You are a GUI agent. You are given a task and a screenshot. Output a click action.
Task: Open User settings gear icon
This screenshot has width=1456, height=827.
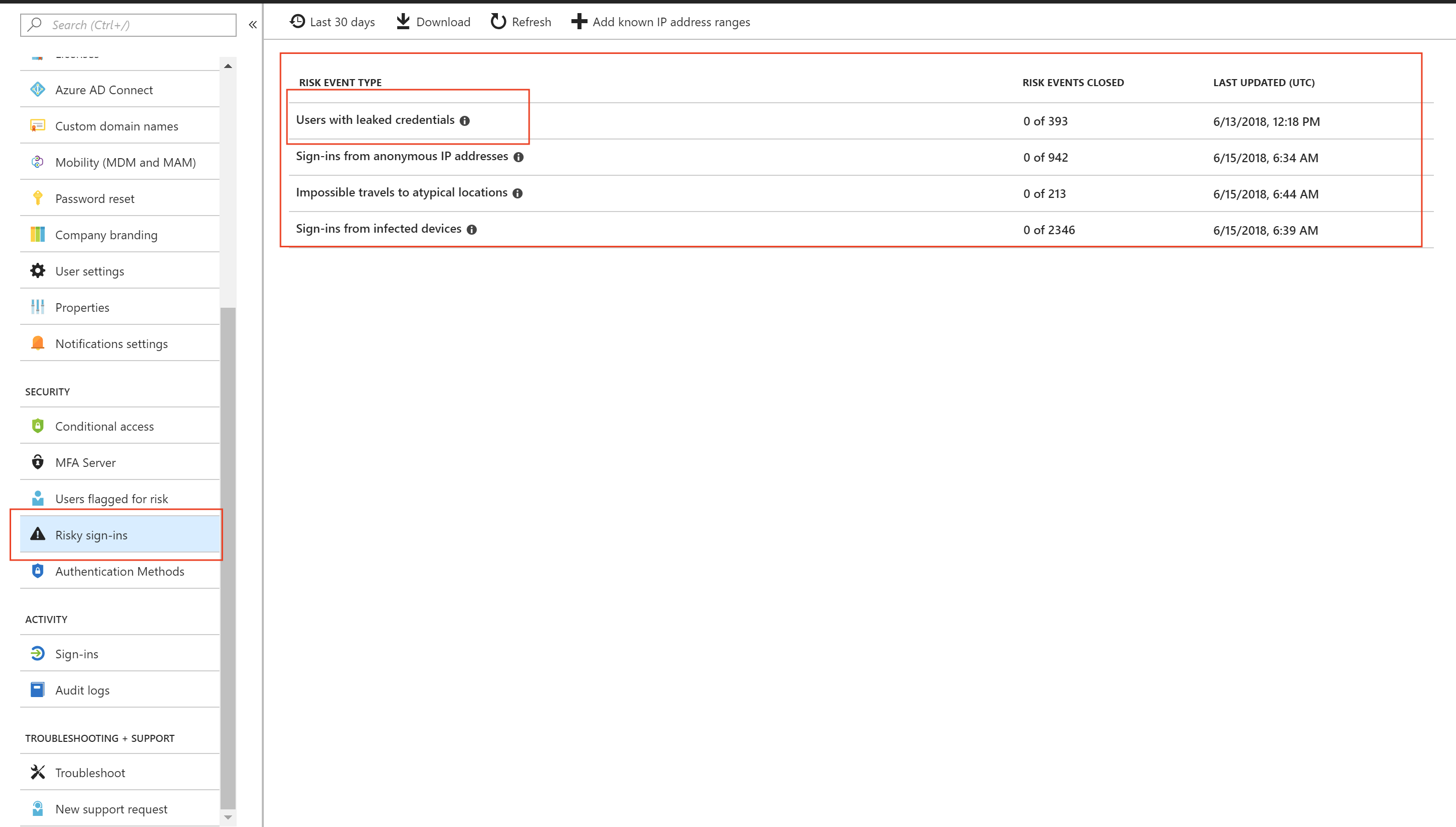(37, 271)
